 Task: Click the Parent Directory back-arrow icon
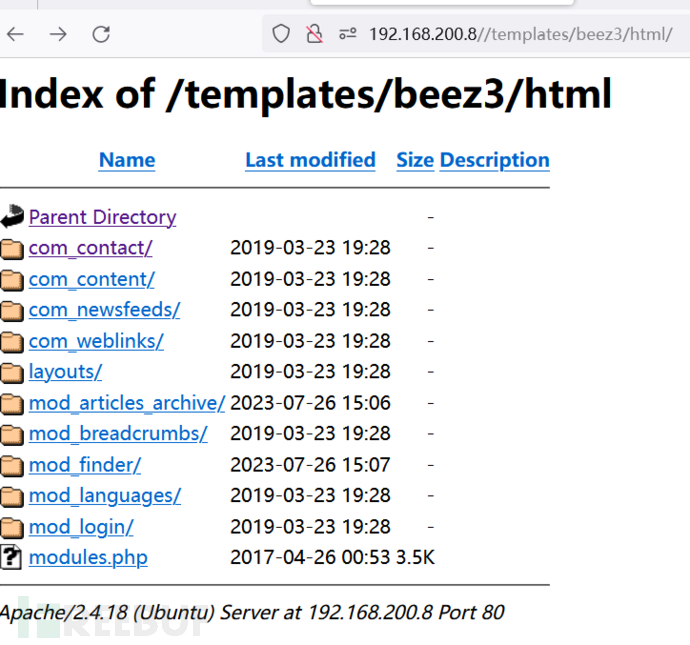point(12,216)
